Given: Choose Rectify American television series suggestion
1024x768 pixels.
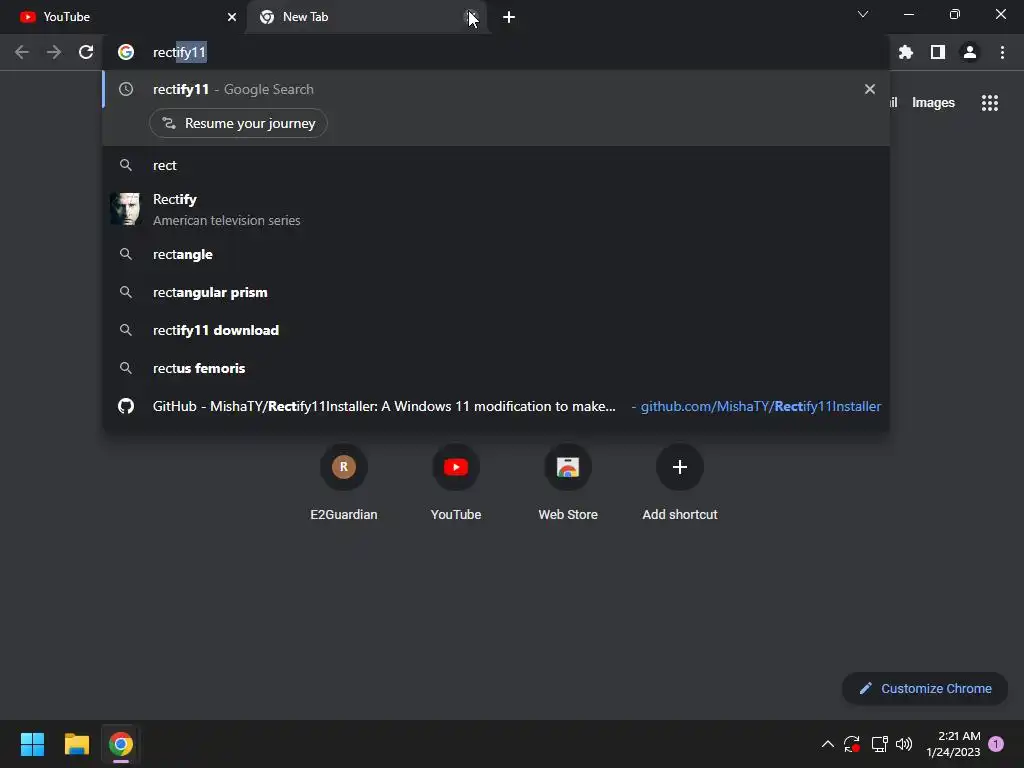Looking at the screenshot, I should coord(496,210).
